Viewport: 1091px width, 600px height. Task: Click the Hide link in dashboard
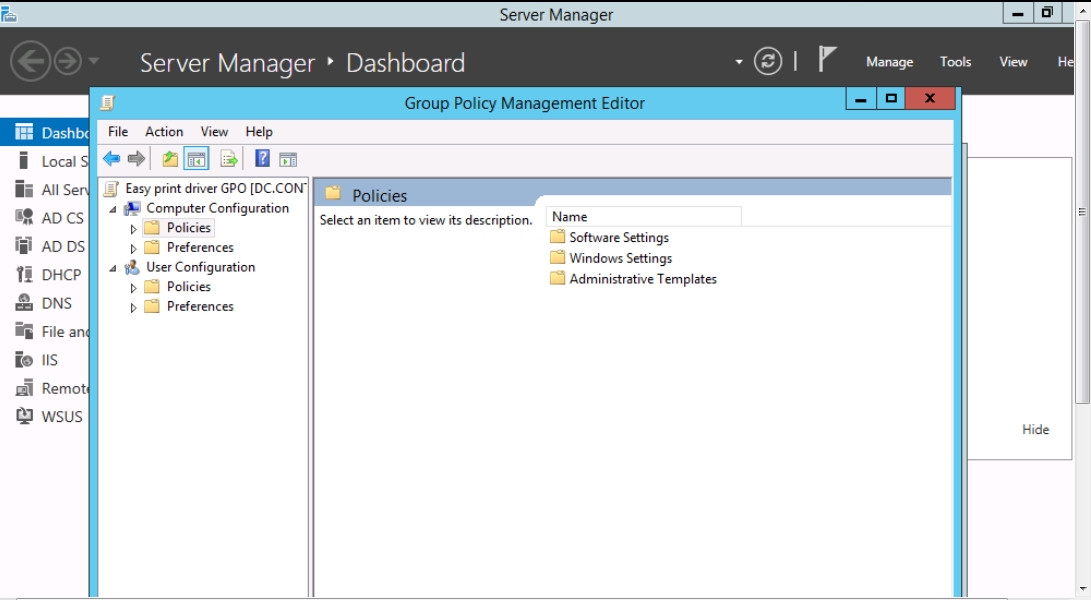click(1035, 429)
